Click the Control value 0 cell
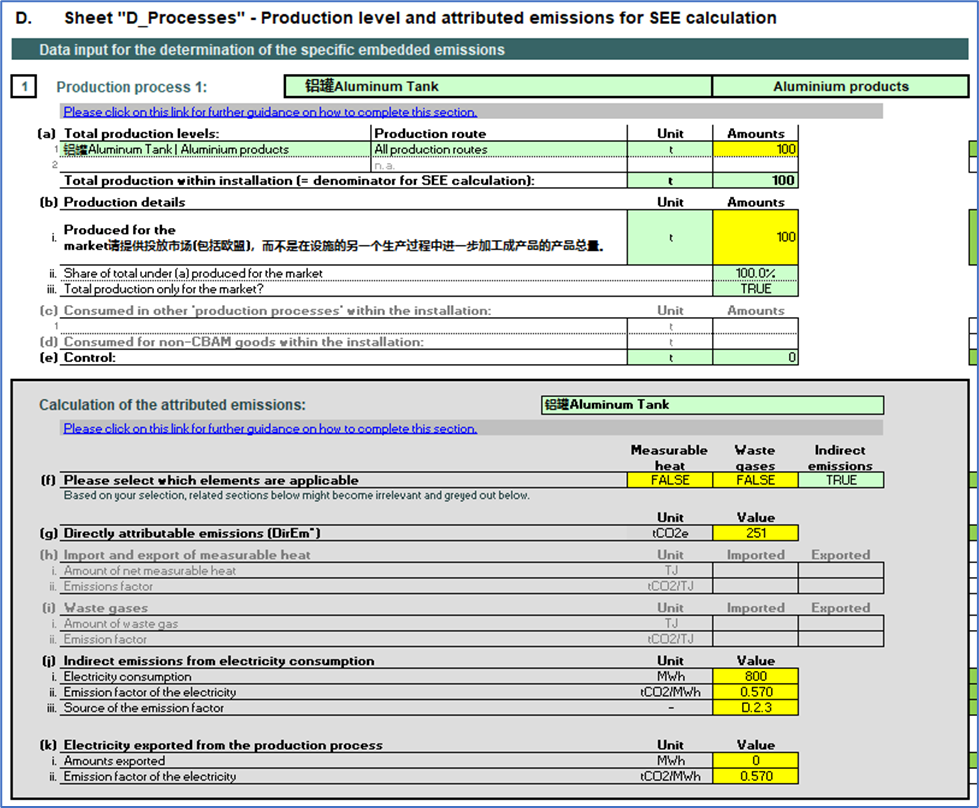 point(755,357)
